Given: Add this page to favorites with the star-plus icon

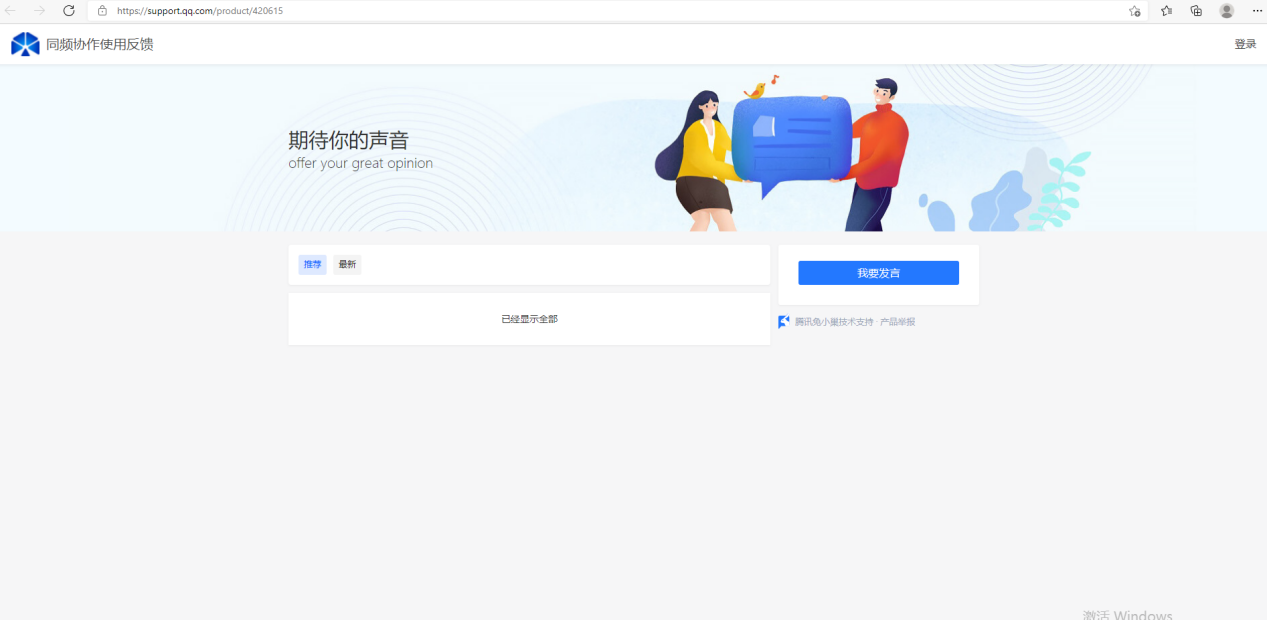Looking at the screenshot, I should (1134, 11).
